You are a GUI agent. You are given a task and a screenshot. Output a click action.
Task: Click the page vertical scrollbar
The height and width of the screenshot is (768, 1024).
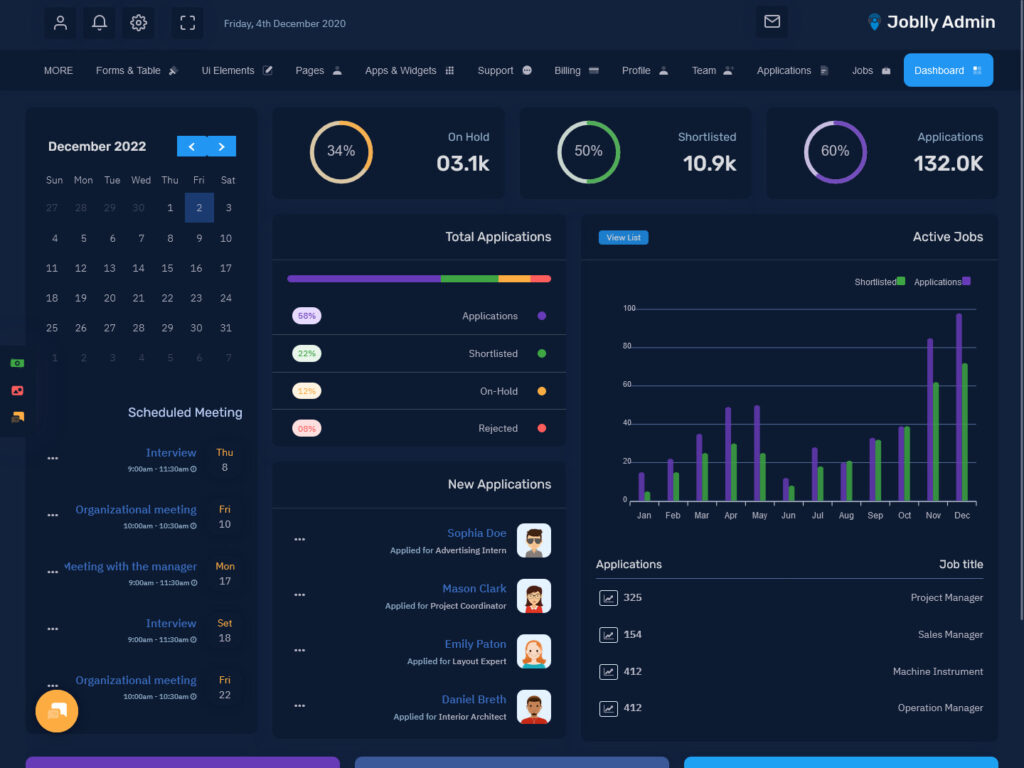1020,310
